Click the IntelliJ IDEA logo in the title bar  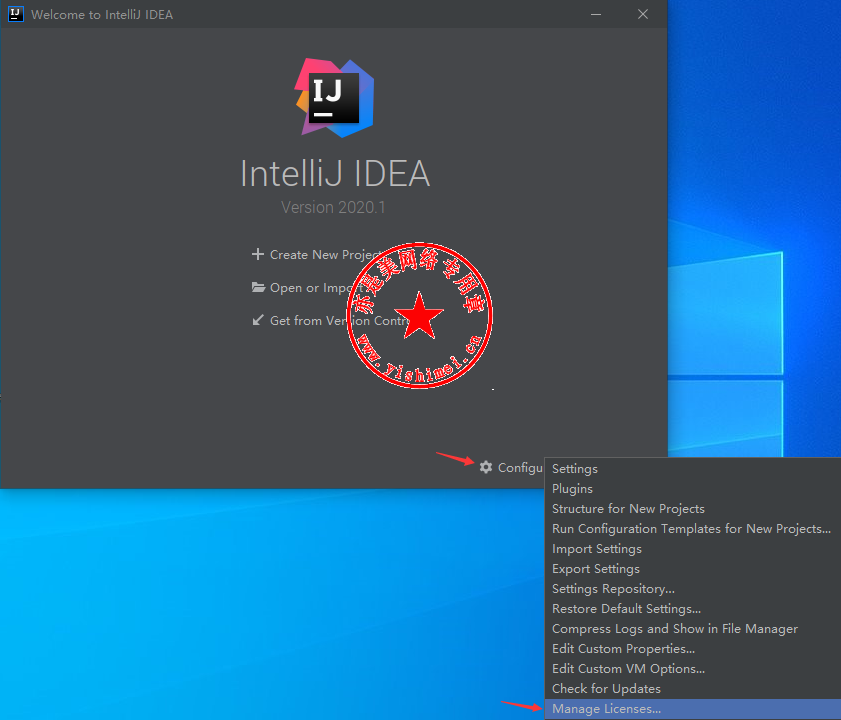[16, 14]
